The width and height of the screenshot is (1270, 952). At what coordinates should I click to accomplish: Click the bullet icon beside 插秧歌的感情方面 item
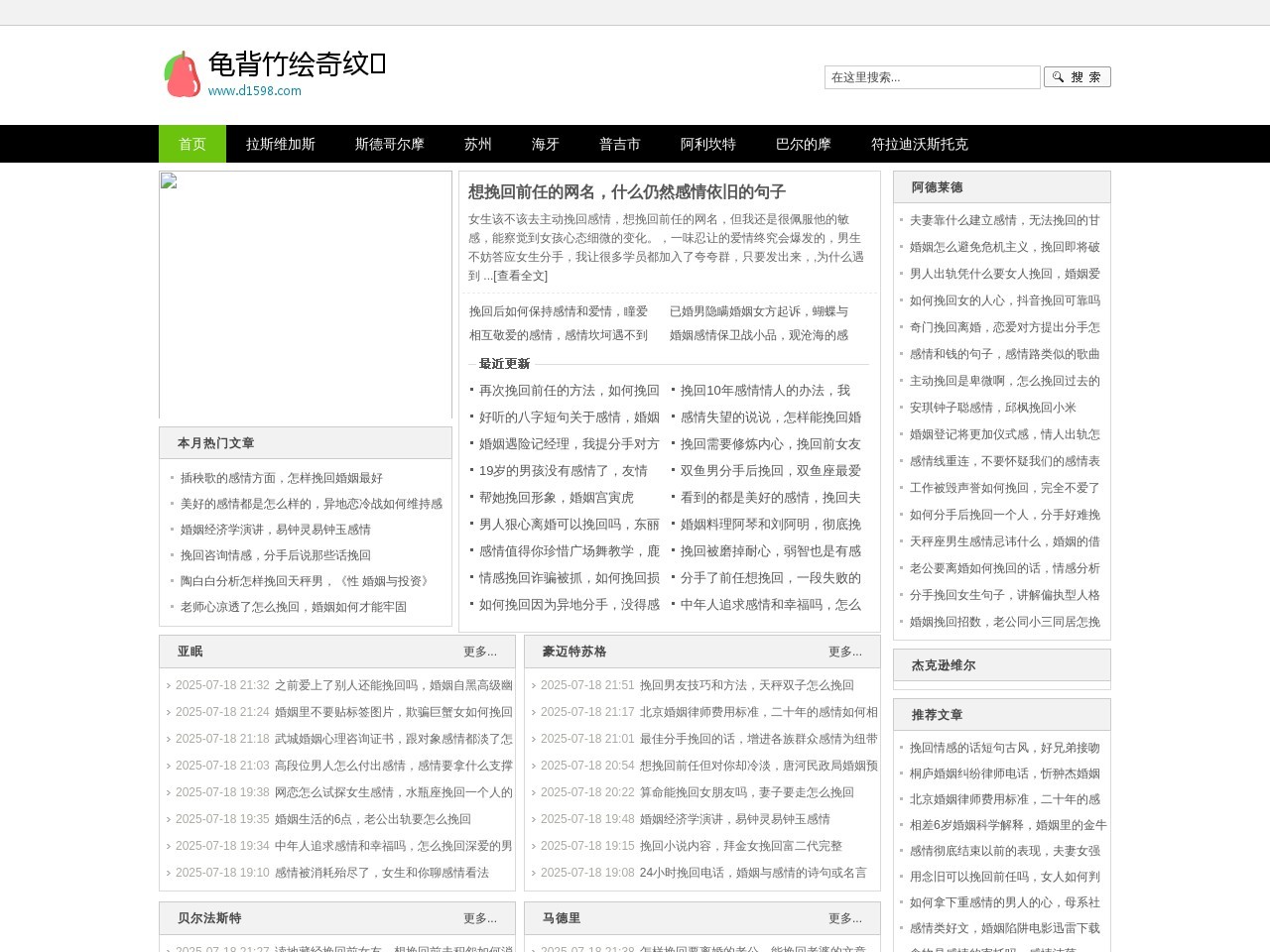click(x=171, y=477)
